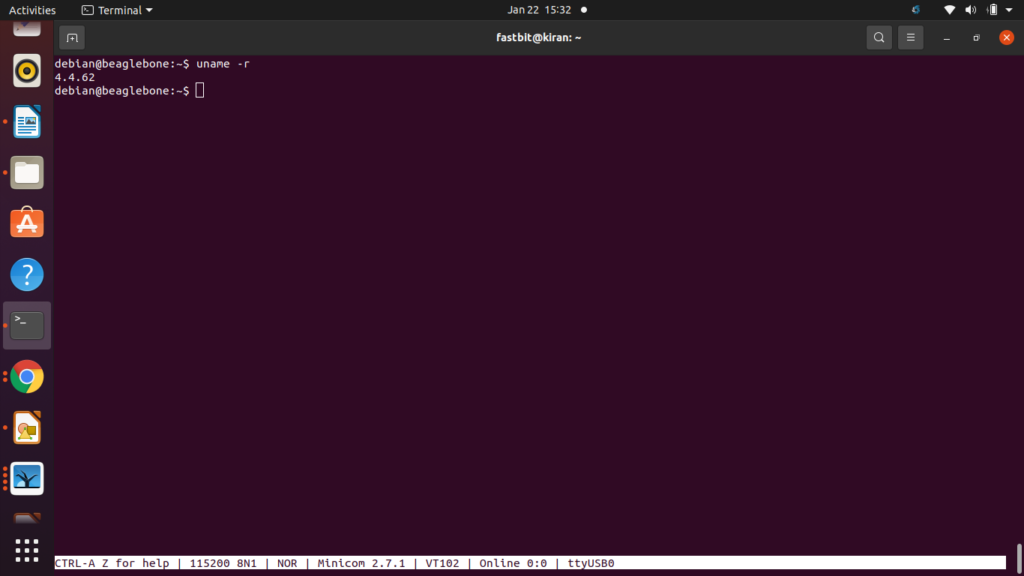
Task: Open a new terminal tab via the titlebar button
Action: coord(70,37)
